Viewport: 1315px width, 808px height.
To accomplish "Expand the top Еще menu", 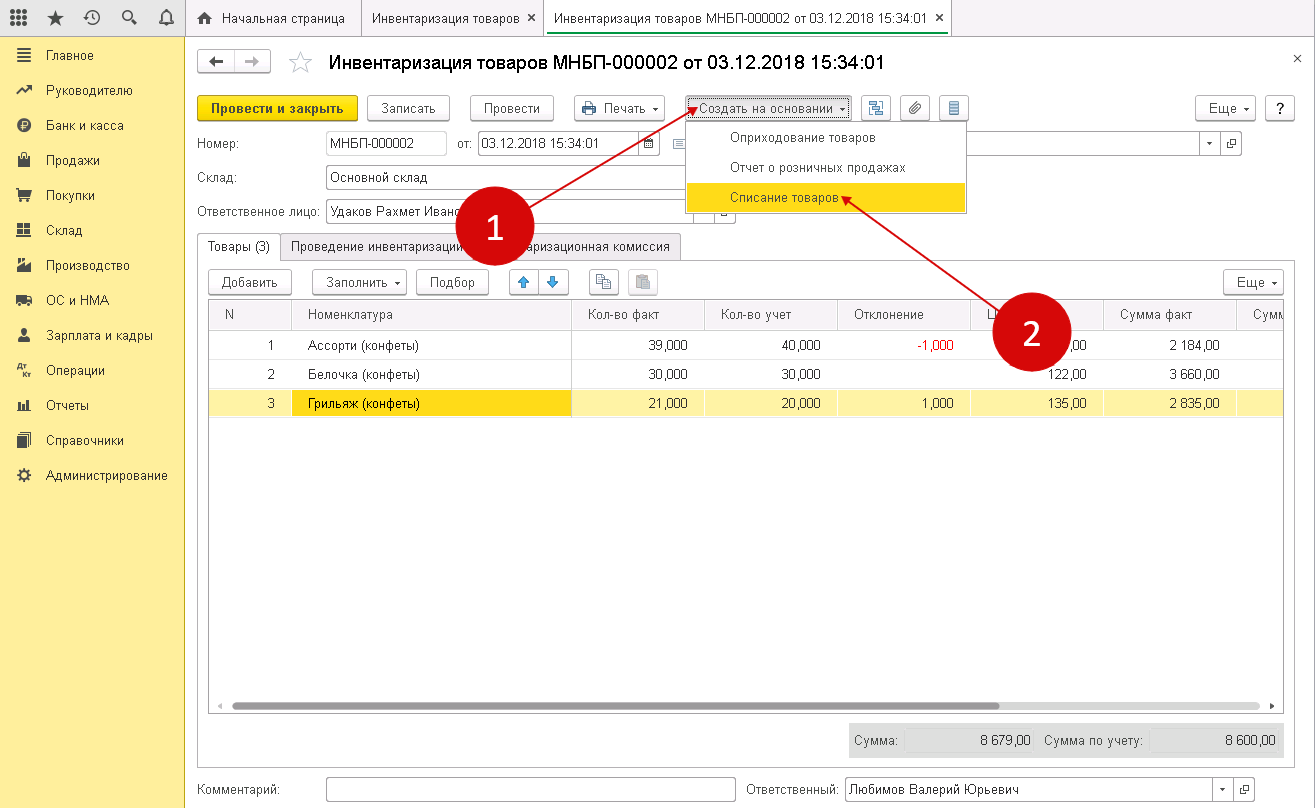I will click(x=1225, y=108).
